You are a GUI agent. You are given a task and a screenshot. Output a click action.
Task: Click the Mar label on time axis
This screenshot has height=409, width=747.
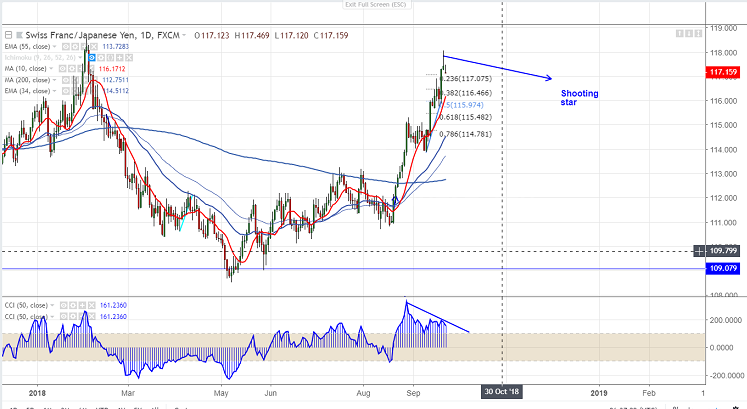pyautogui.click(x=128, y=393)
